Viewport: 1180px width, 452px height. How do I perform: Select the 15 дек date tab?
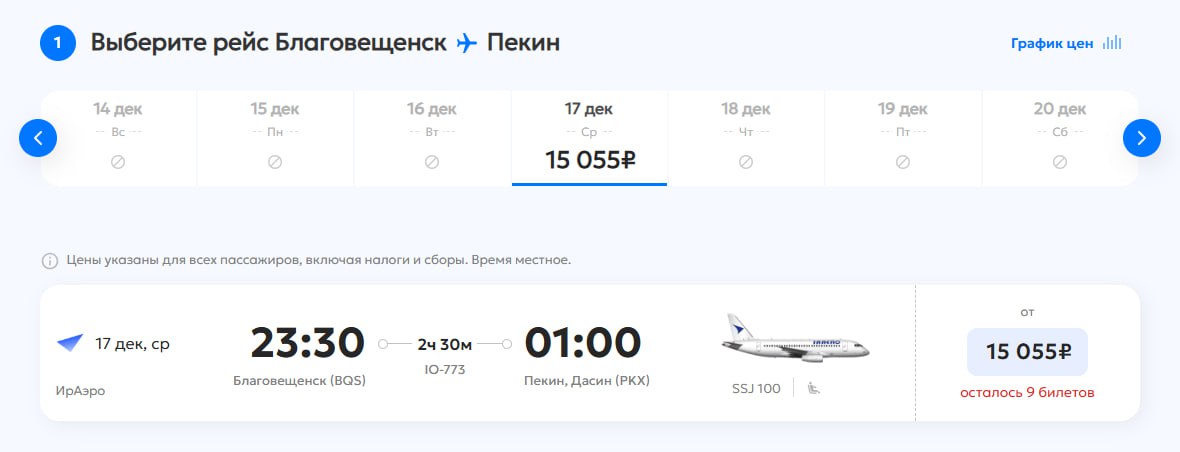(275, 138)
